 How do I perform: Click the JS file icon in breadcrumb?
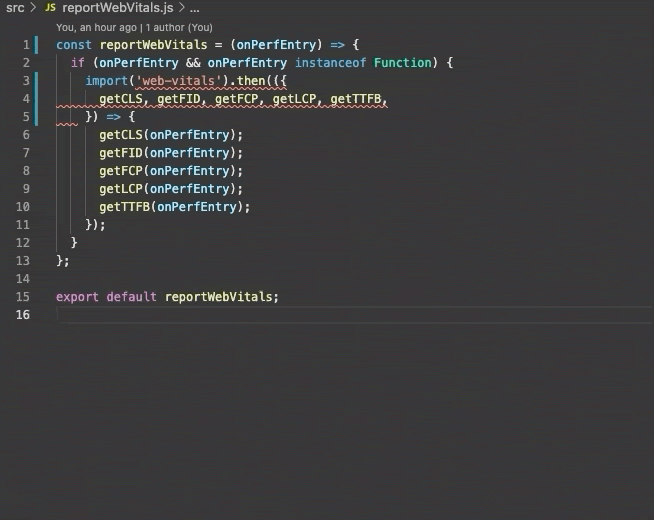[x=50, y=8]
